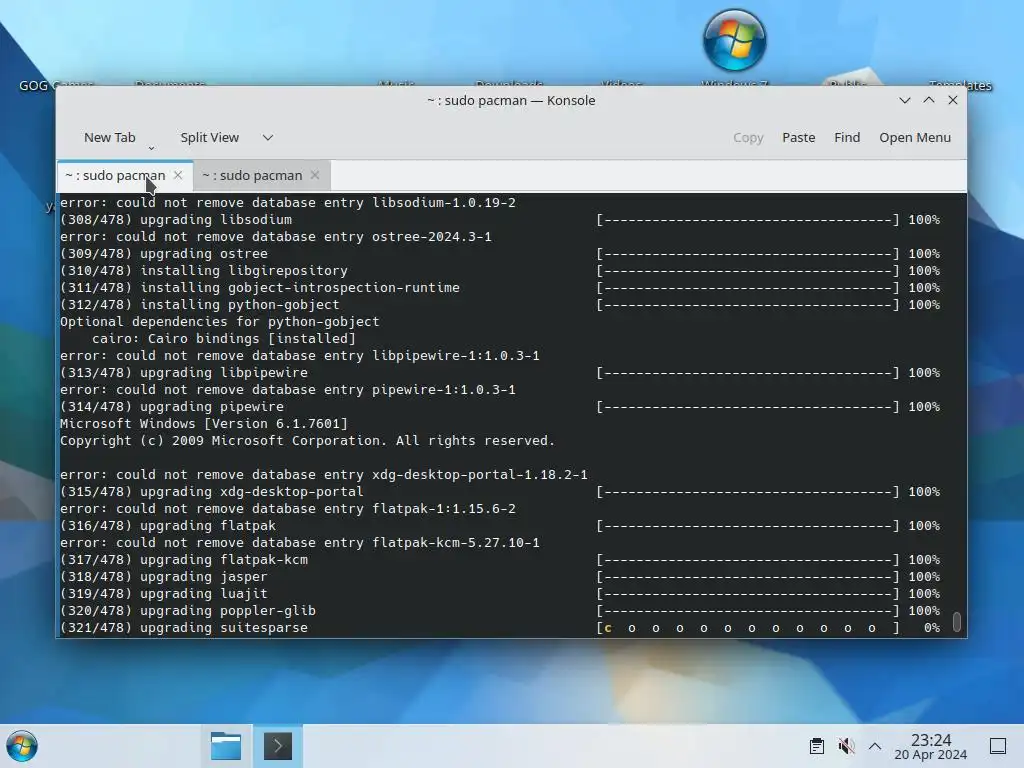Click the Find toolbar button
This screenshot has height=768, width=1024.
pos(847,138)
